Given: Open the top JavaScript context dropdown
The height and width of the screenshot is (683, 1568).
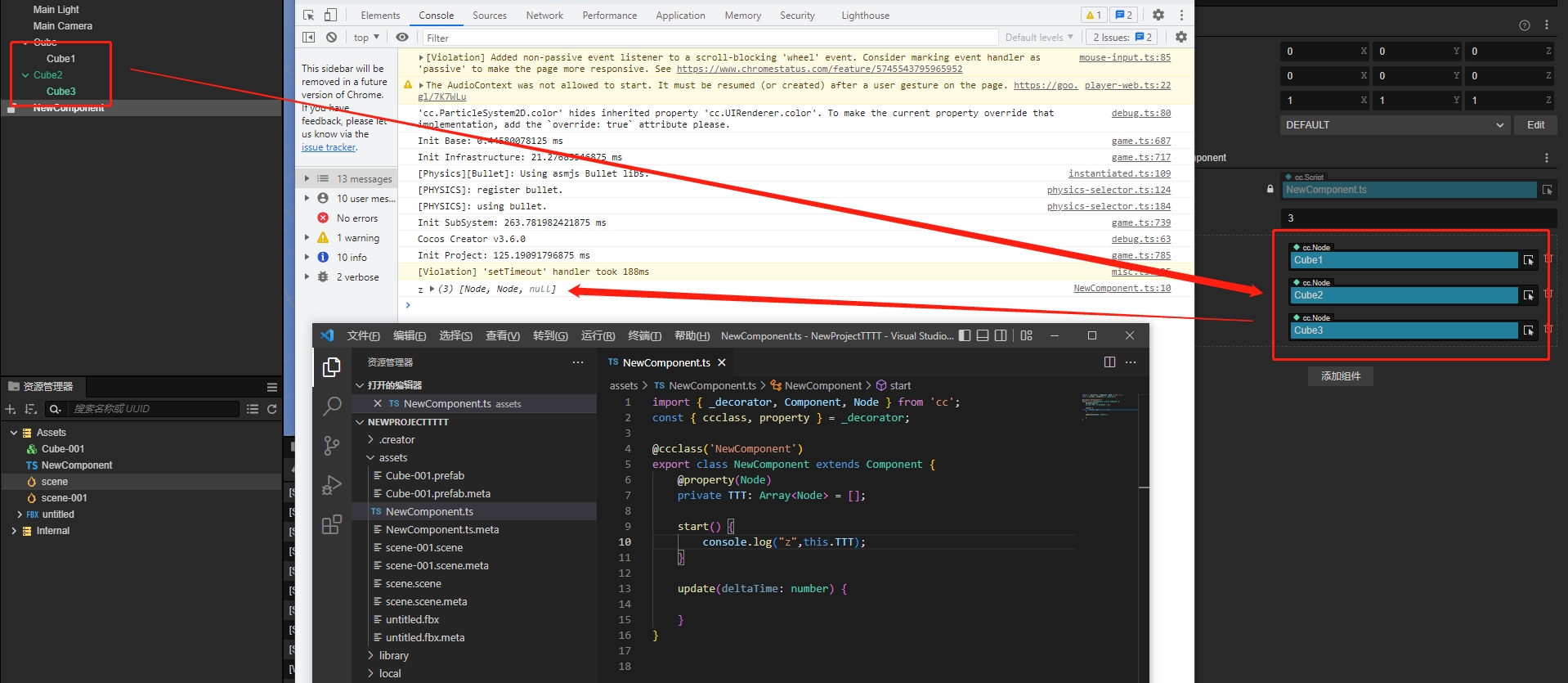Looking at the screenshot, I should 366,38.
